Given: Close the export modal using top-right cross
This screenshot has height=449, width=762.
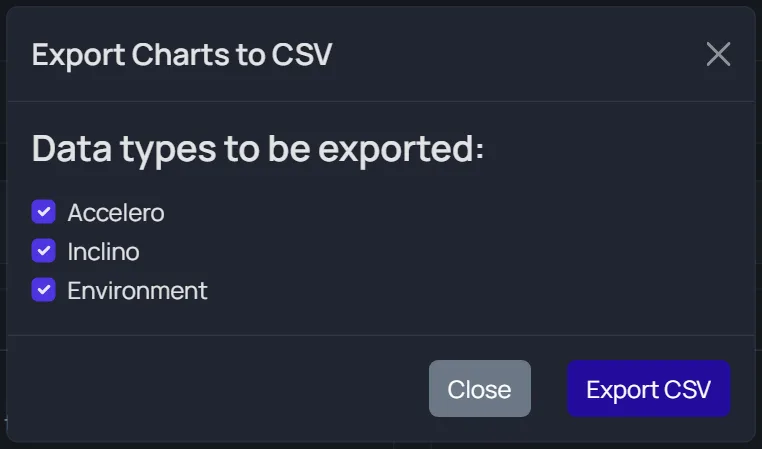Looking at the screenshot, I should [x=718, y=53].
